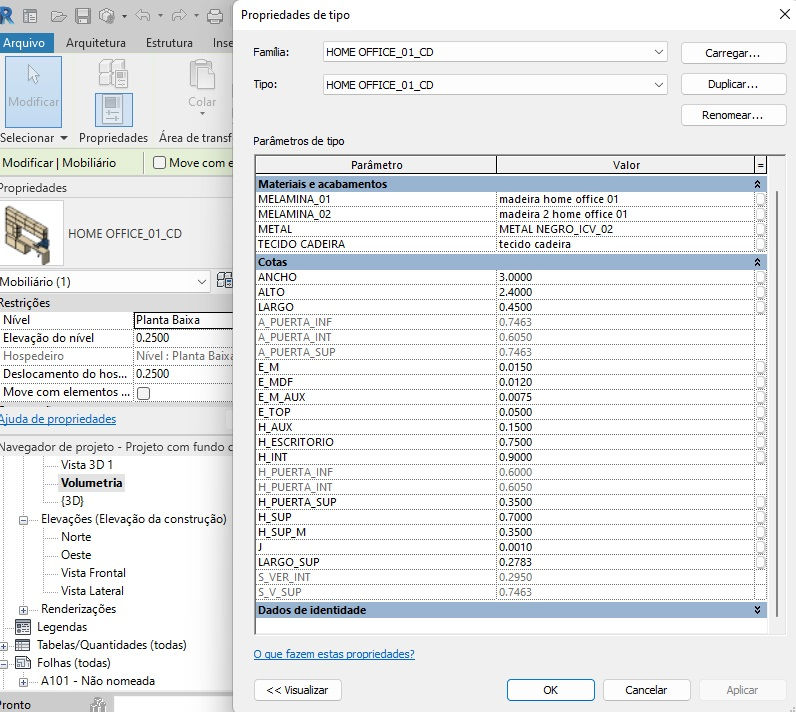
Task: Click the Redo arrow icon
Action: 179,16
